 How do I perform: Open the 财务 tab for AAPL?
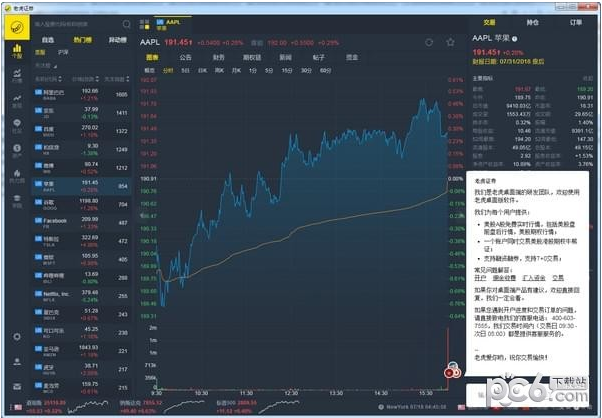[x=218, y=58]
